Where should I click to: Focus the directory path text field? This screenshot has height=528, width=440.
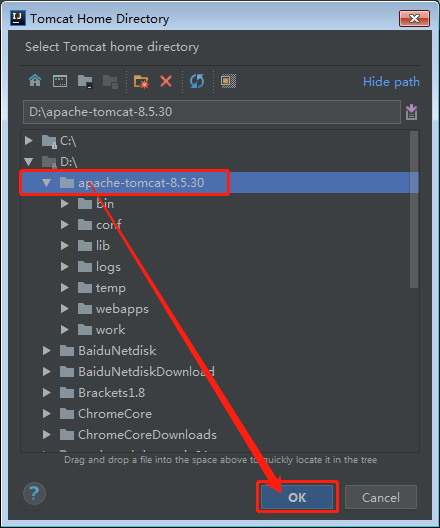(x=212, y=112)
